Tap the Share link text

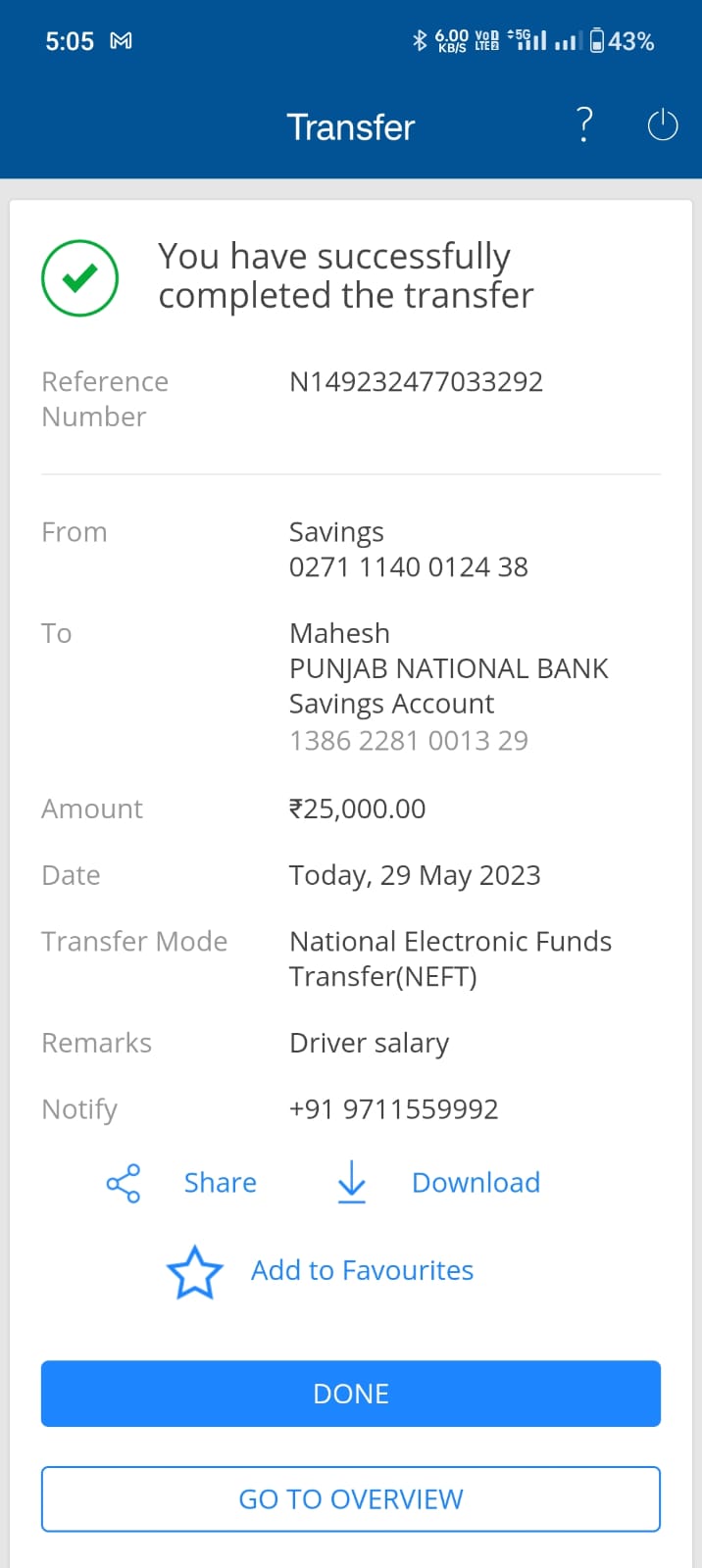(220, 1183)
